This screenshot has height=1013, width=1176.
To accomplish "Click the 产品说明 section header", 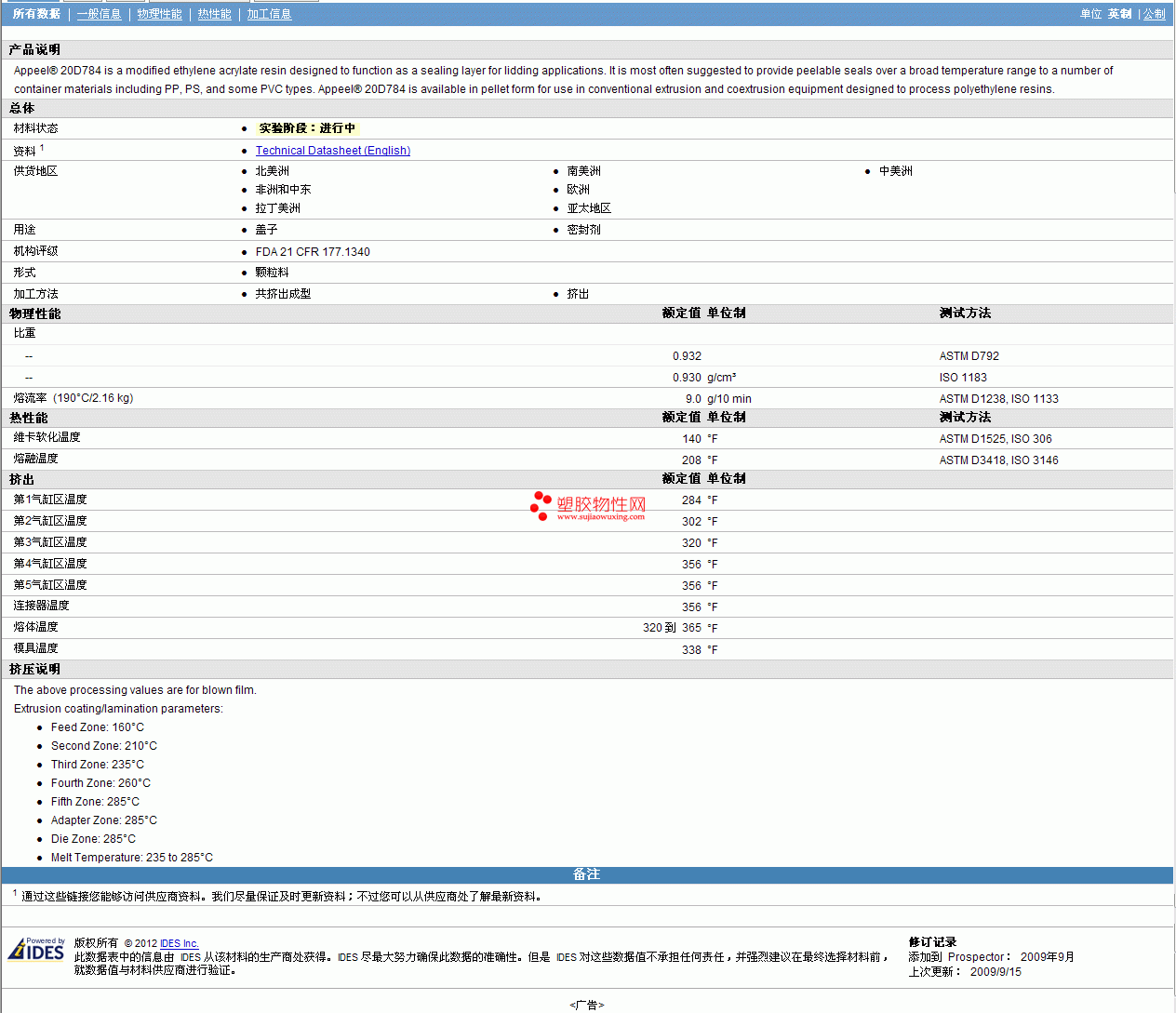I will (x=34, y=49).
